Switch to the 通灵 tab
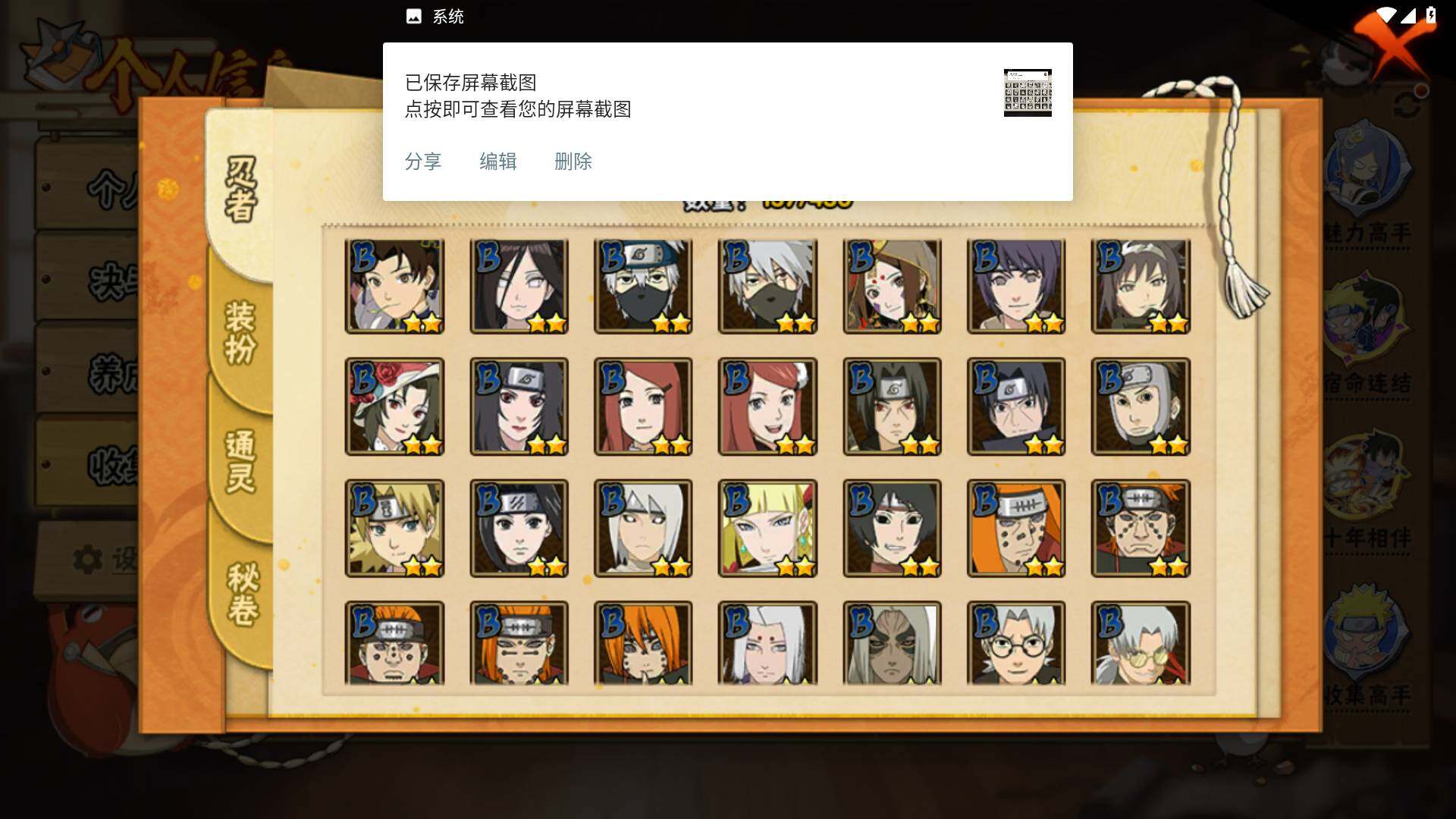 [x=241, y=461]
